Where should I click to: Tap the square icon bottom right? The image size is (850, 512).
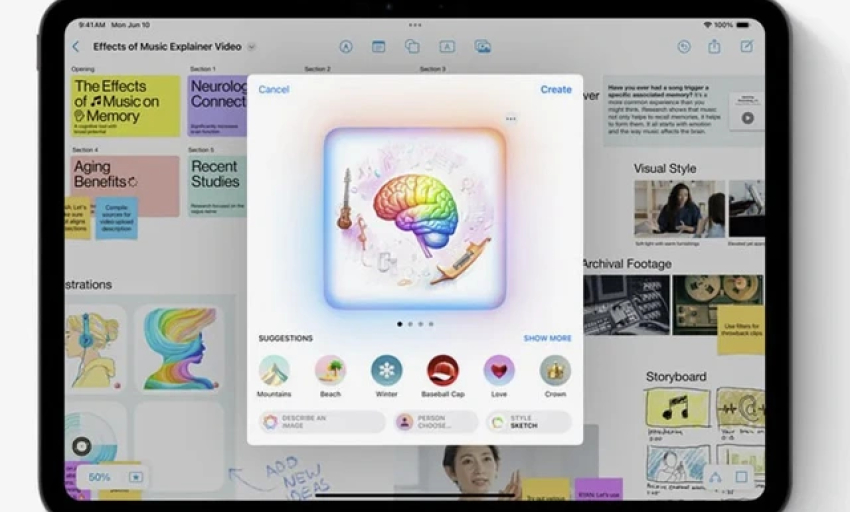(741, 477)
